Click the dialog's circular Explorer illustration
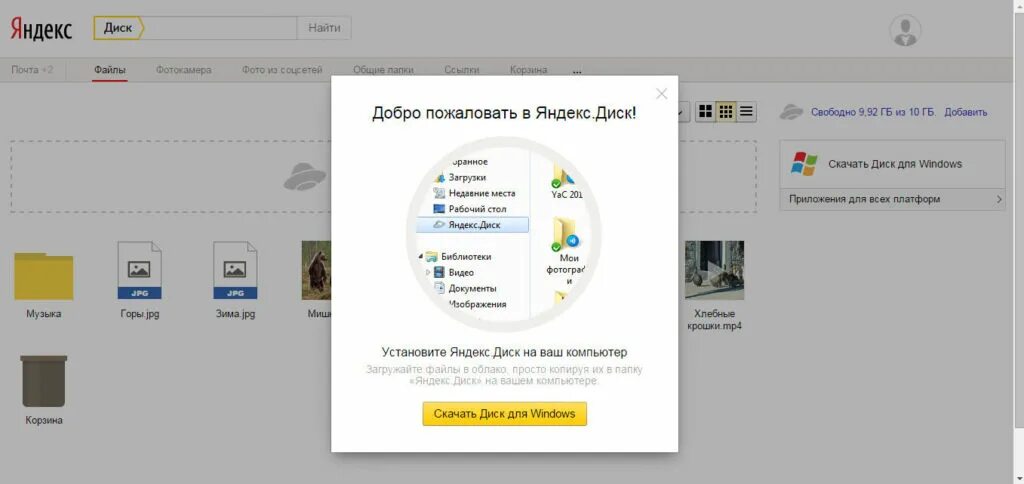 point(504,234)
